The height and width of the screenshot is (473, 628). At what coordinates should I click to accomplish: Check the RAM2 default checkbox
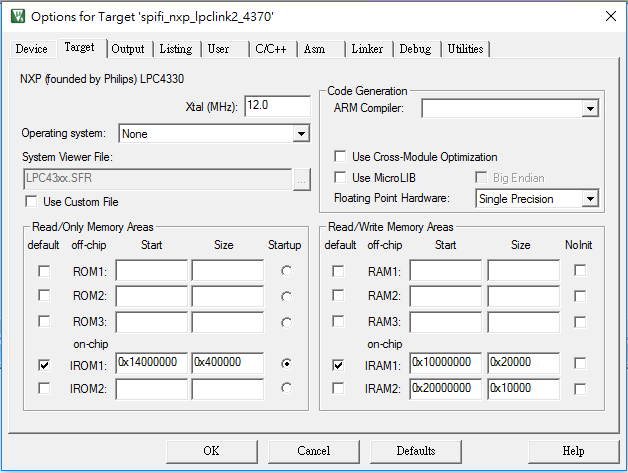pos(338,296)
